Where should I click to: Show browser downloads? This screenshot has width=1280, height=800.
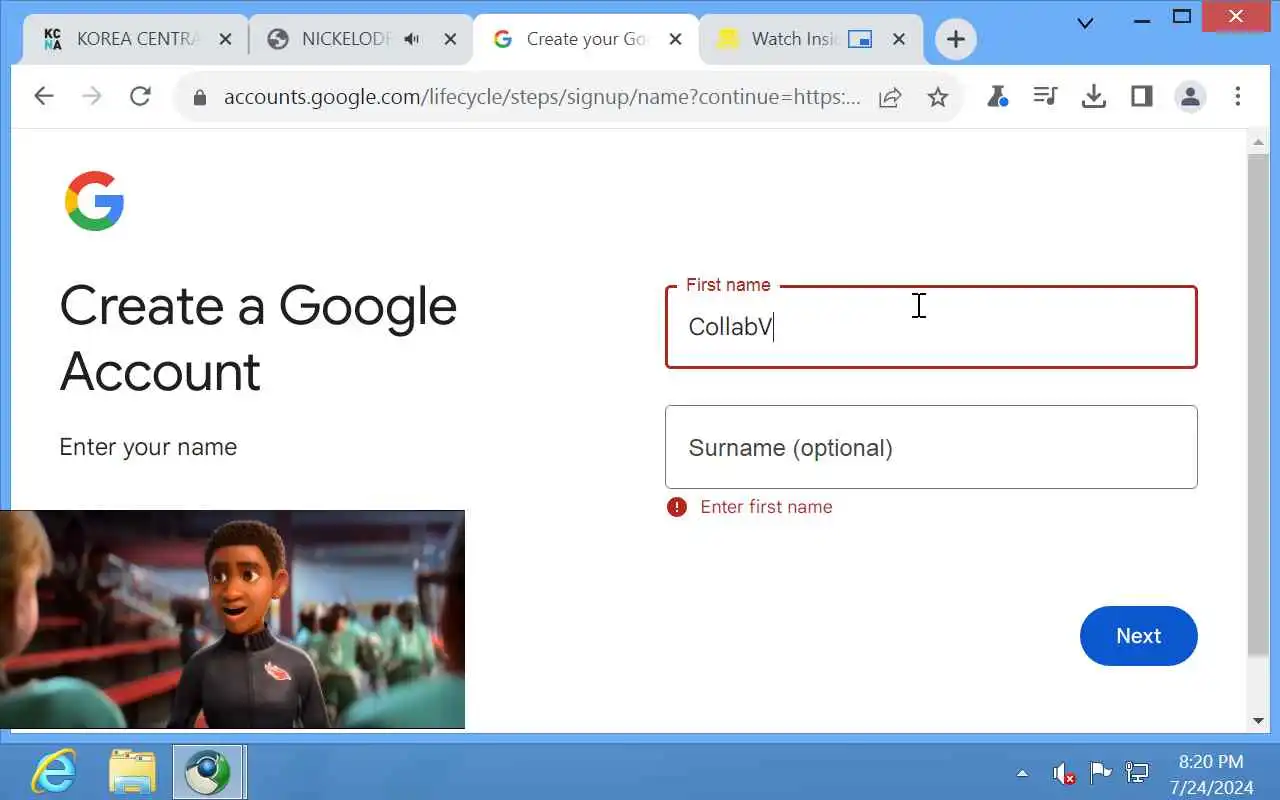click(1094, 96)
